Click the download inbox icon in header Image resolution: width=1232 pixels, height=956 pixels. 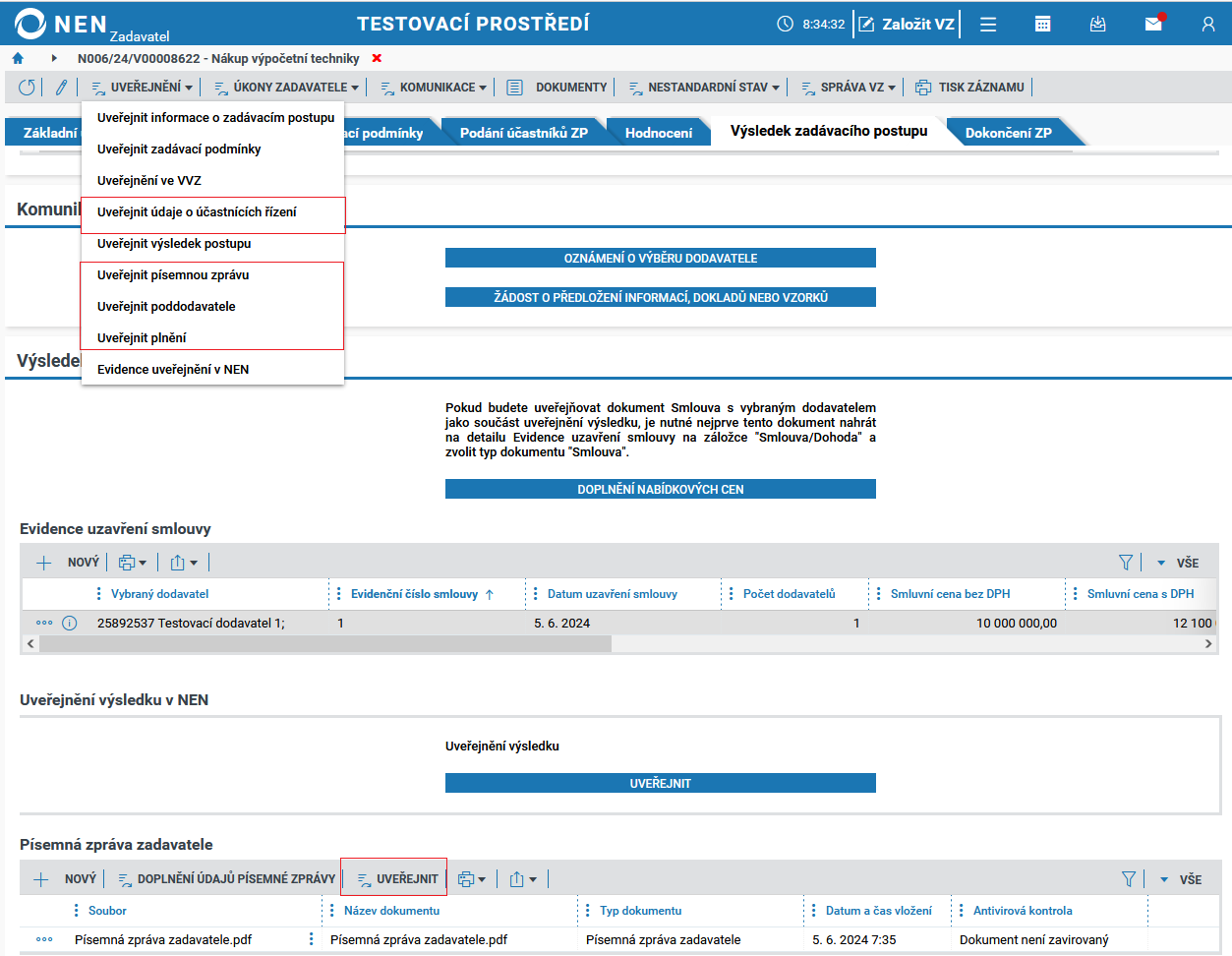[x=1098, y=24]
